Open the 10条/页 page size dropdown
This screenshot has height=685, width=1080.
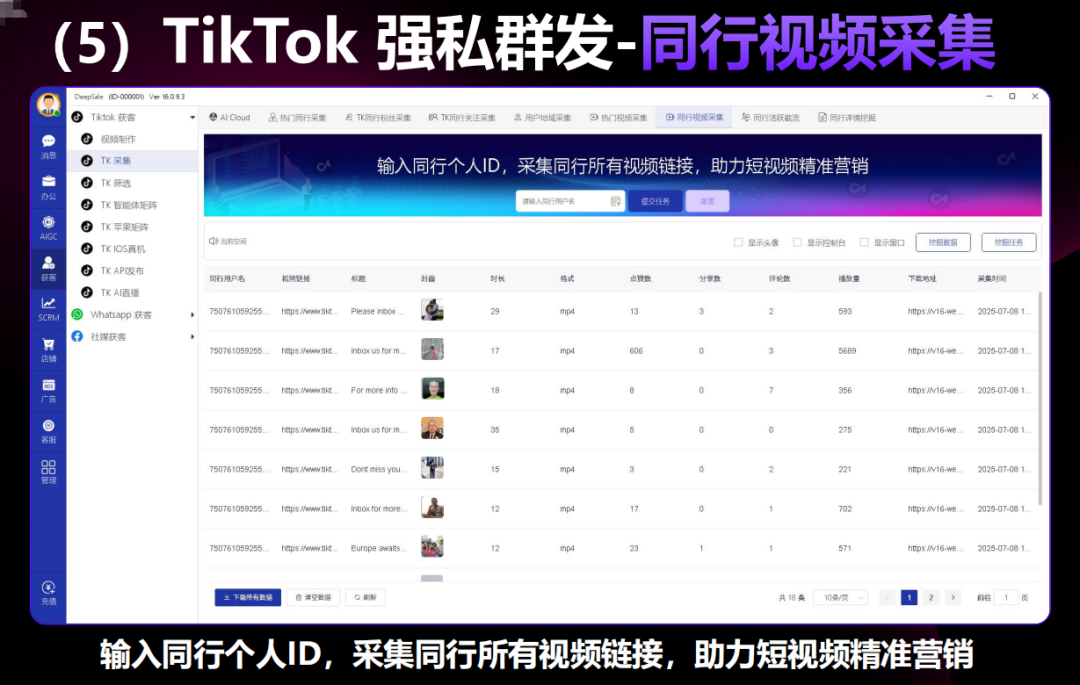[x=840, y=598]
